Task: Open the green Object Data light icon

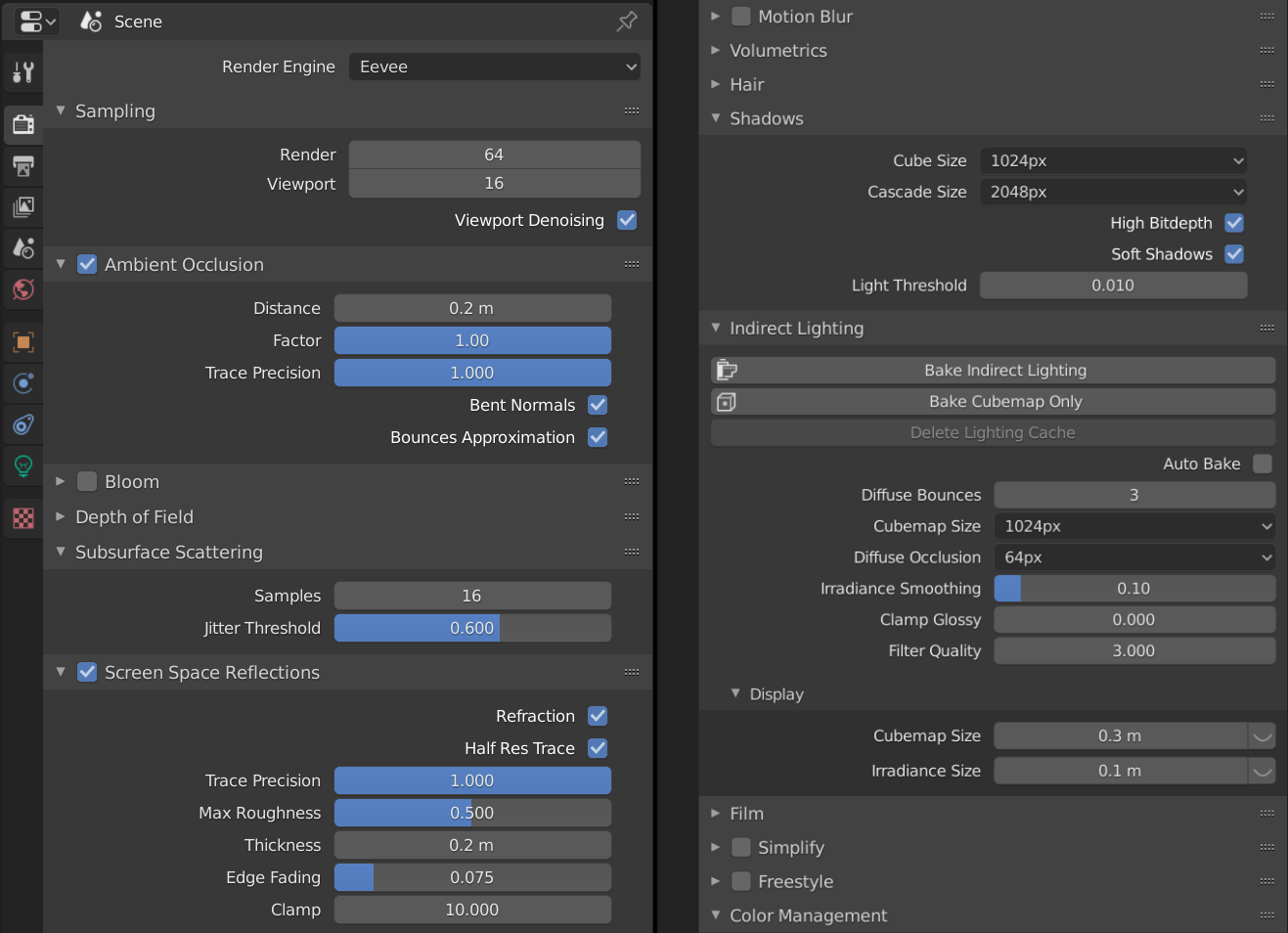Action: 22,466
